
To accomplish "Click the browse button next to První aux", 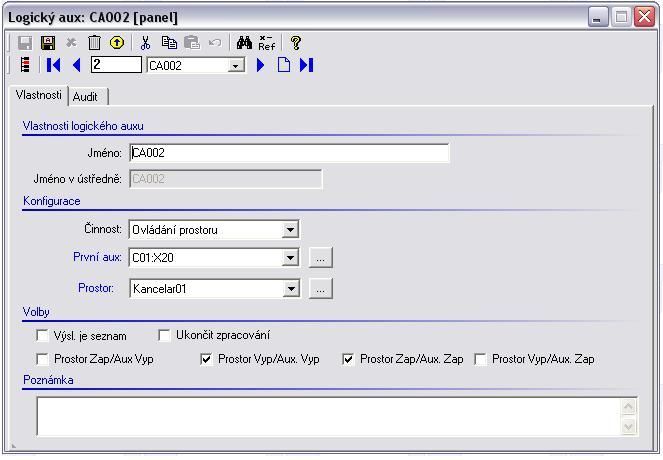I will (320, 258).
